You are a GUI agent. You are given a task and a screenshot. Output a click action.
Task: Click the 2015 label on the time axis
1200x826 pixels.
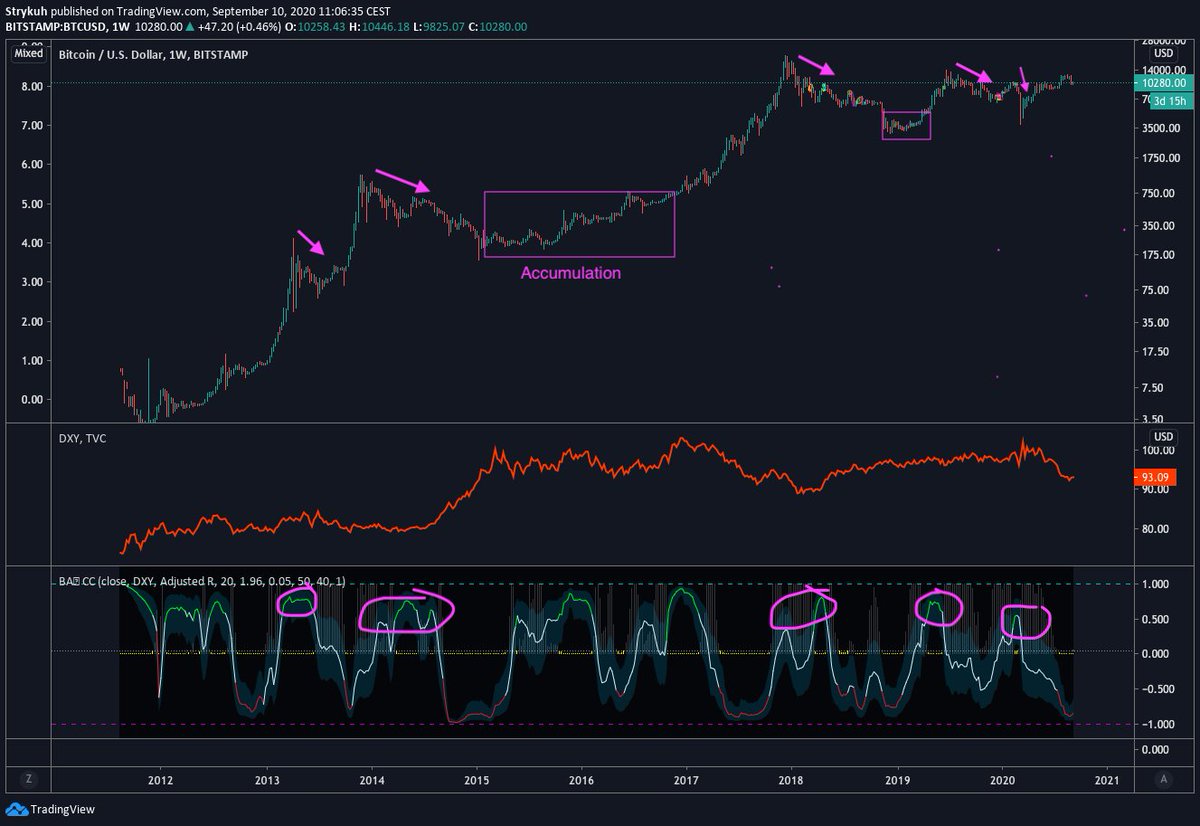click(x=477, y=779)
